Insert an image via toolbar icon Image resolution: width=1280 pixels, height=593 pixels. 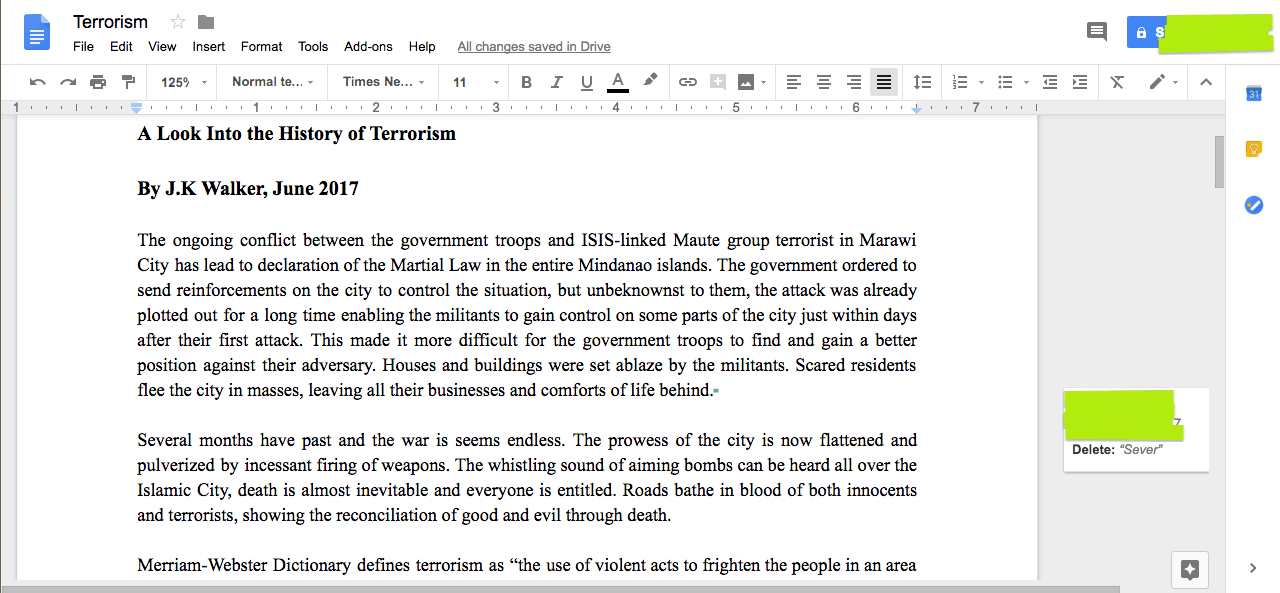746,82
